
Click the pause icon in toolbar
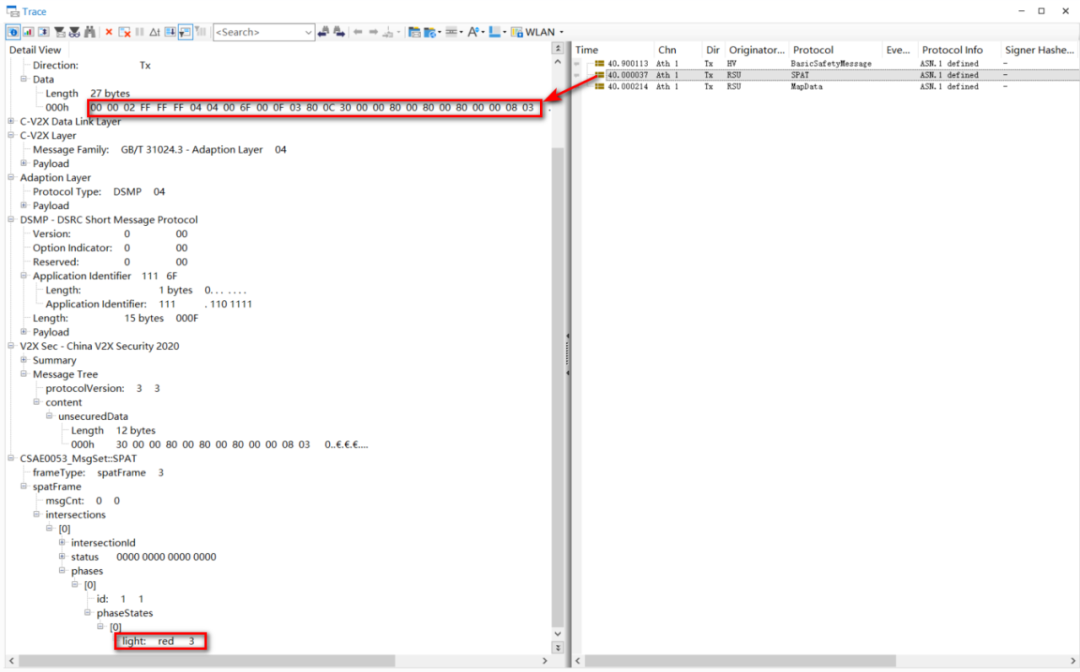pyautogui.click(x=140, y=32)
